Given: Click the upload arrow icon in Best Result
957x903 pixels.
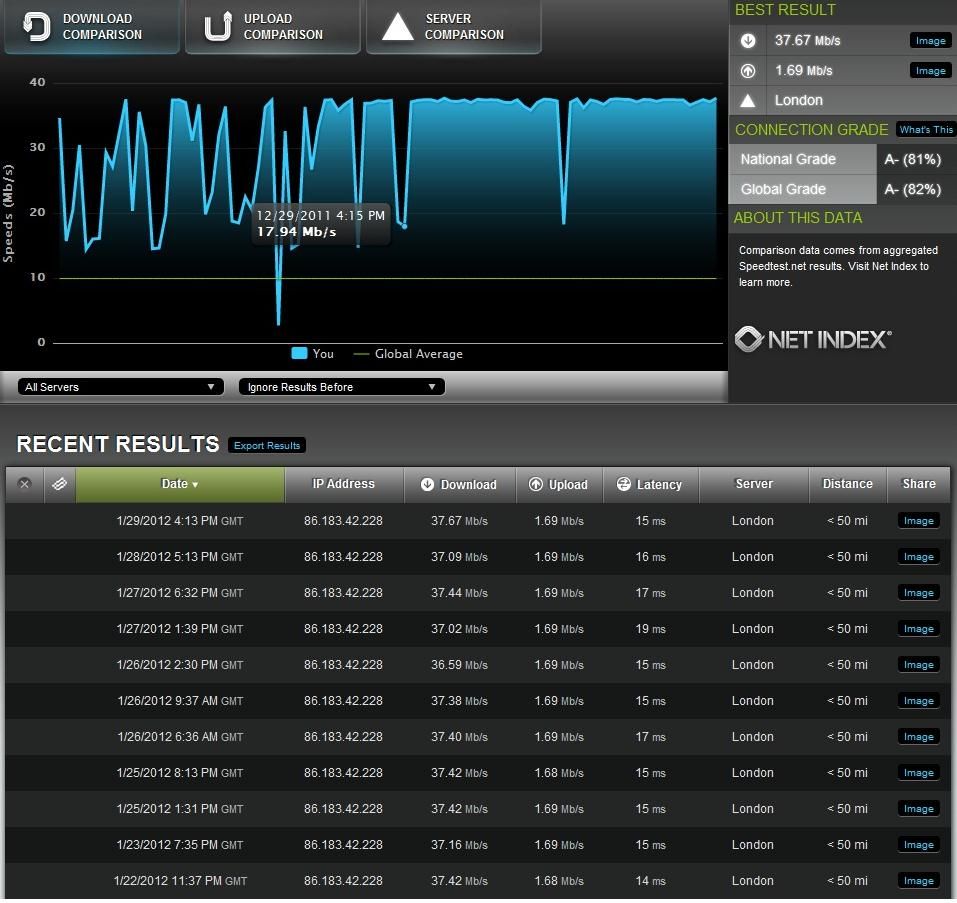Looking at the screenshot, I should pyautogui.click(x=748, y=71).
